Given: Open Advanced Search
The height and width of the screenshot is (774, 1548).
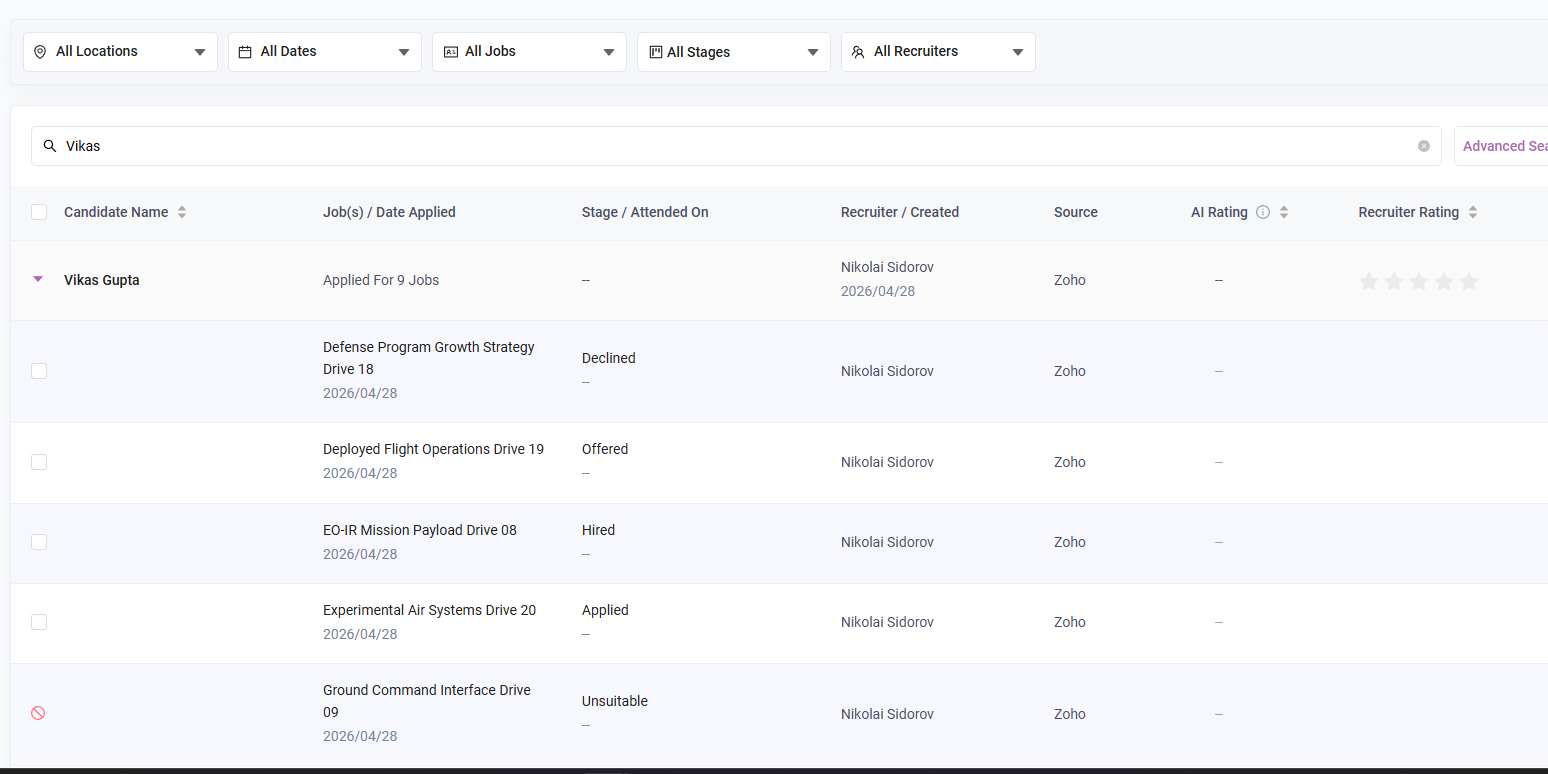Looking at the screenshot, I should pos(1501,146).
